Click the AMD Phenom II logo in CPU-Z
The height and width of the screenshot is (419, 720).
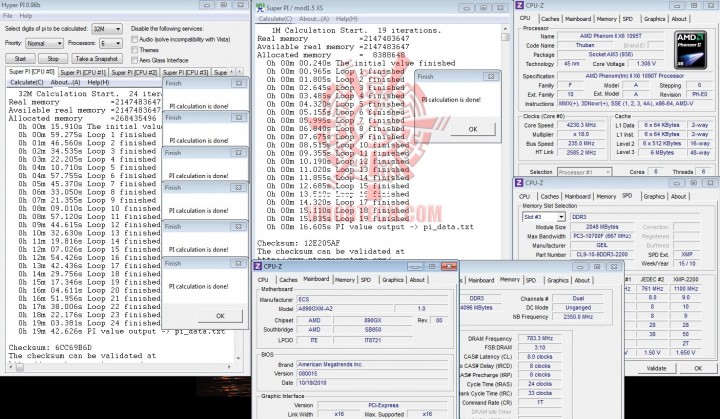(690, 50)
